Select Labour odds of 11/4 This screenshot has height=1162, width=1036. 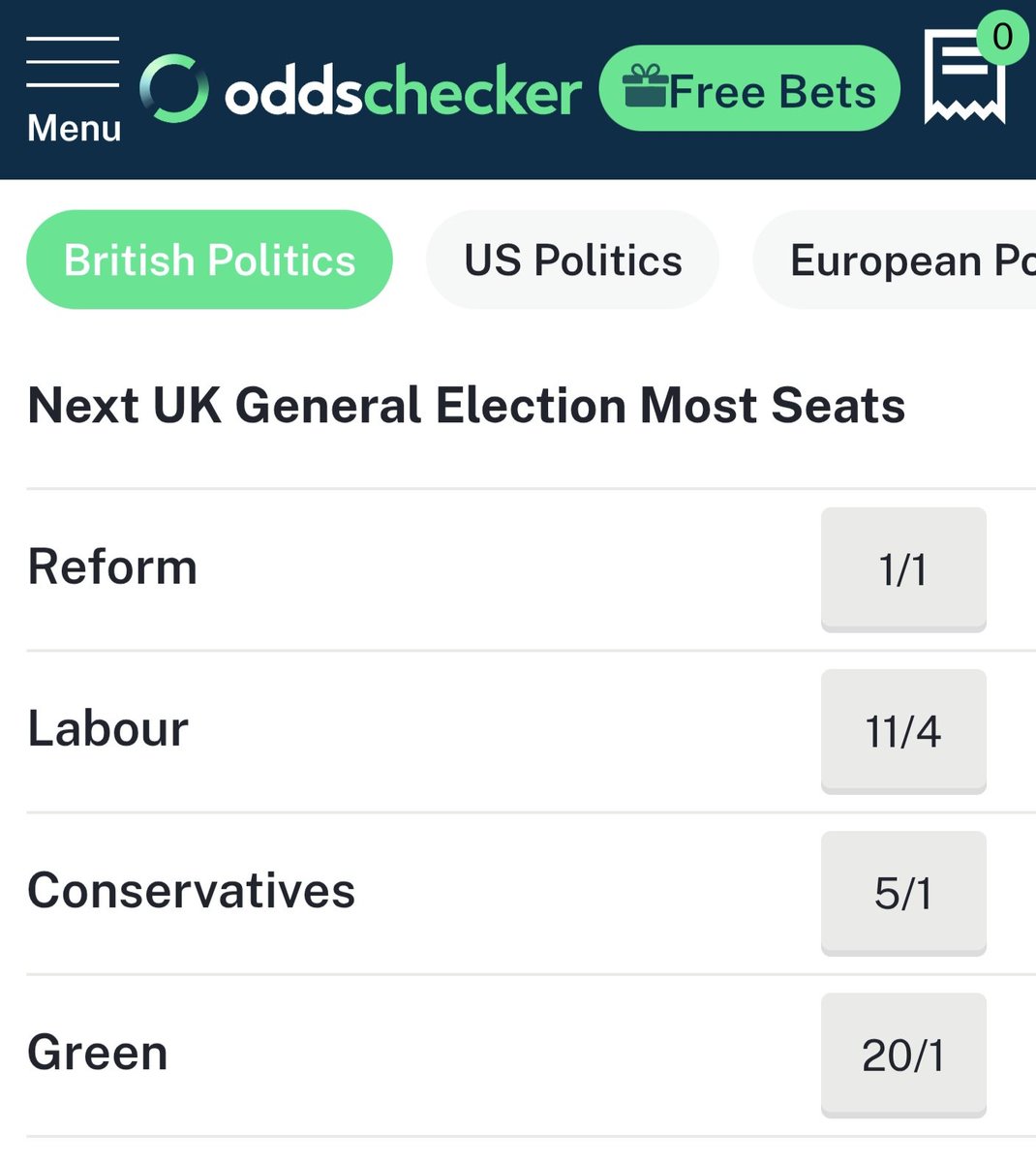coord(903,731)
